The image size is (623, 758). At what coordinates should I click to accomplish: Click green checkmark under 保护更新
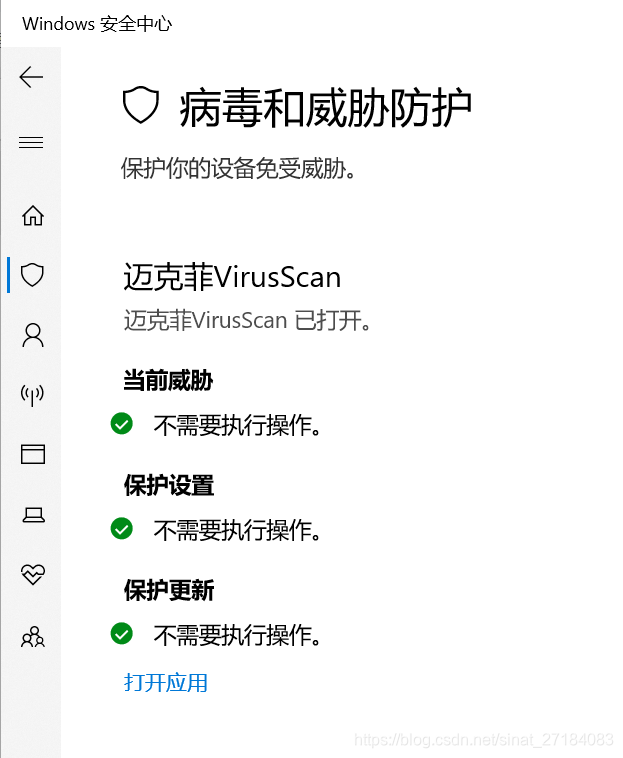coord(122,633)
